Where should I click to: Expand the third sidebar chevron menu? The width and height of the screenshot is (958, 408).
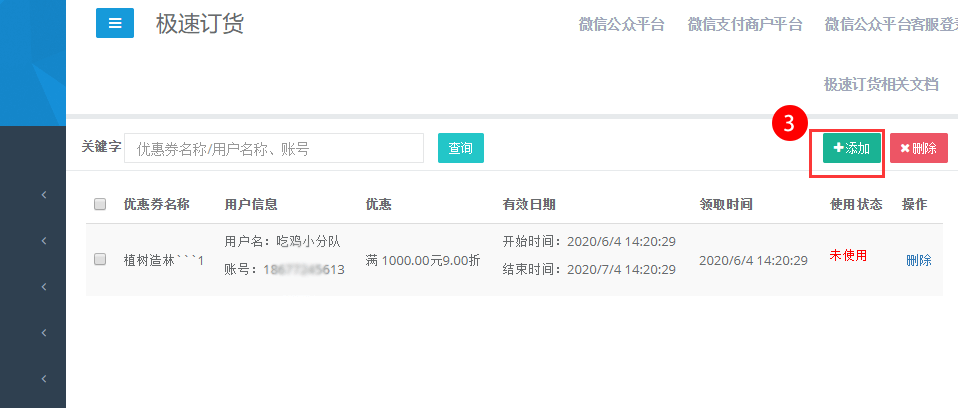point(44,286)
